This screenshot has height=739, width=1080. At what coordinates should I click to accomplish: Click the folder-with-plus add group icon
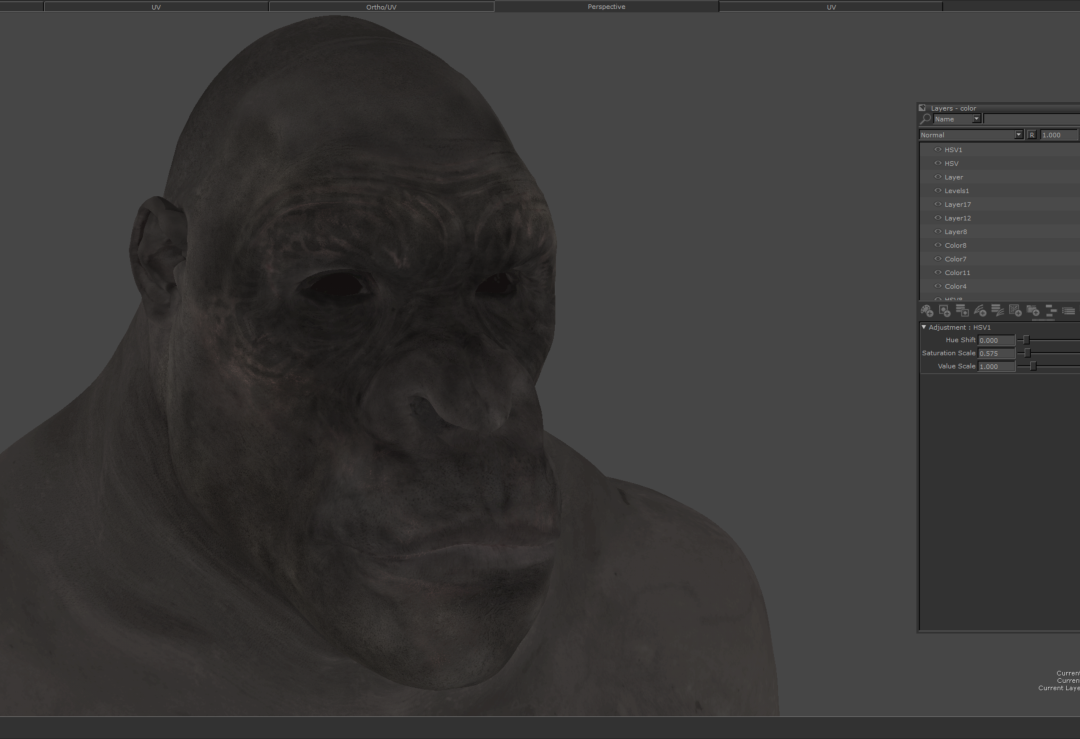point(1033,311)
